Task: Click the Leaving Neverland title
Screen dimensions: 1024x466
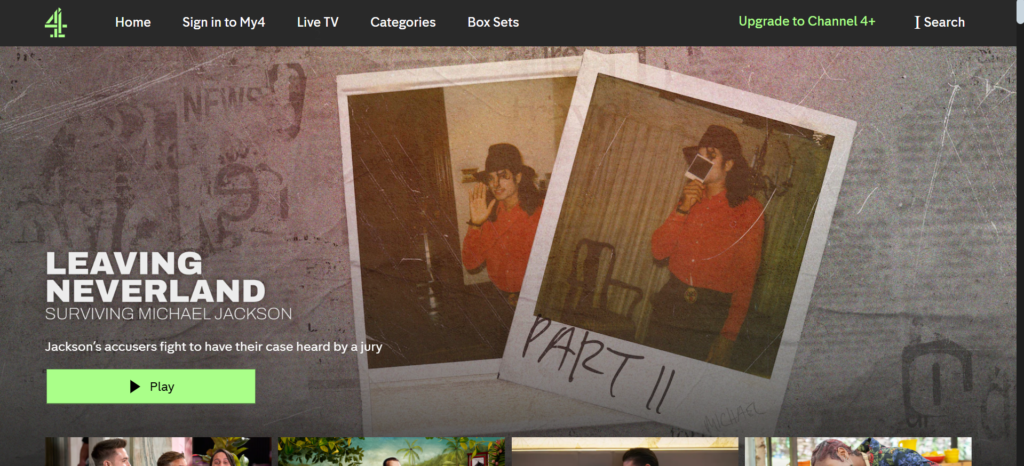Action: pos(155,277)
